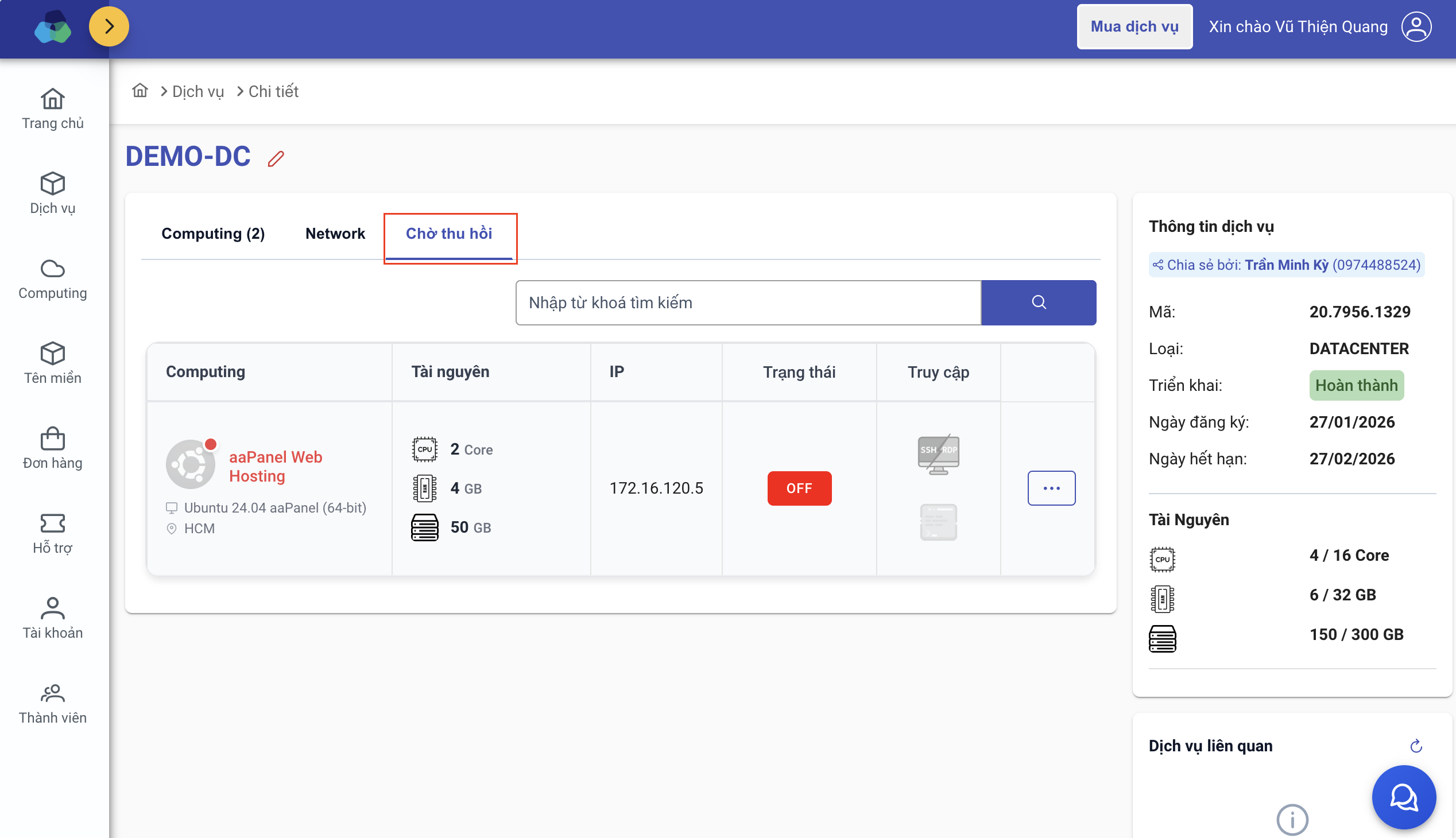Expand sidebar with yellow arrow button

tap(109, 26)
